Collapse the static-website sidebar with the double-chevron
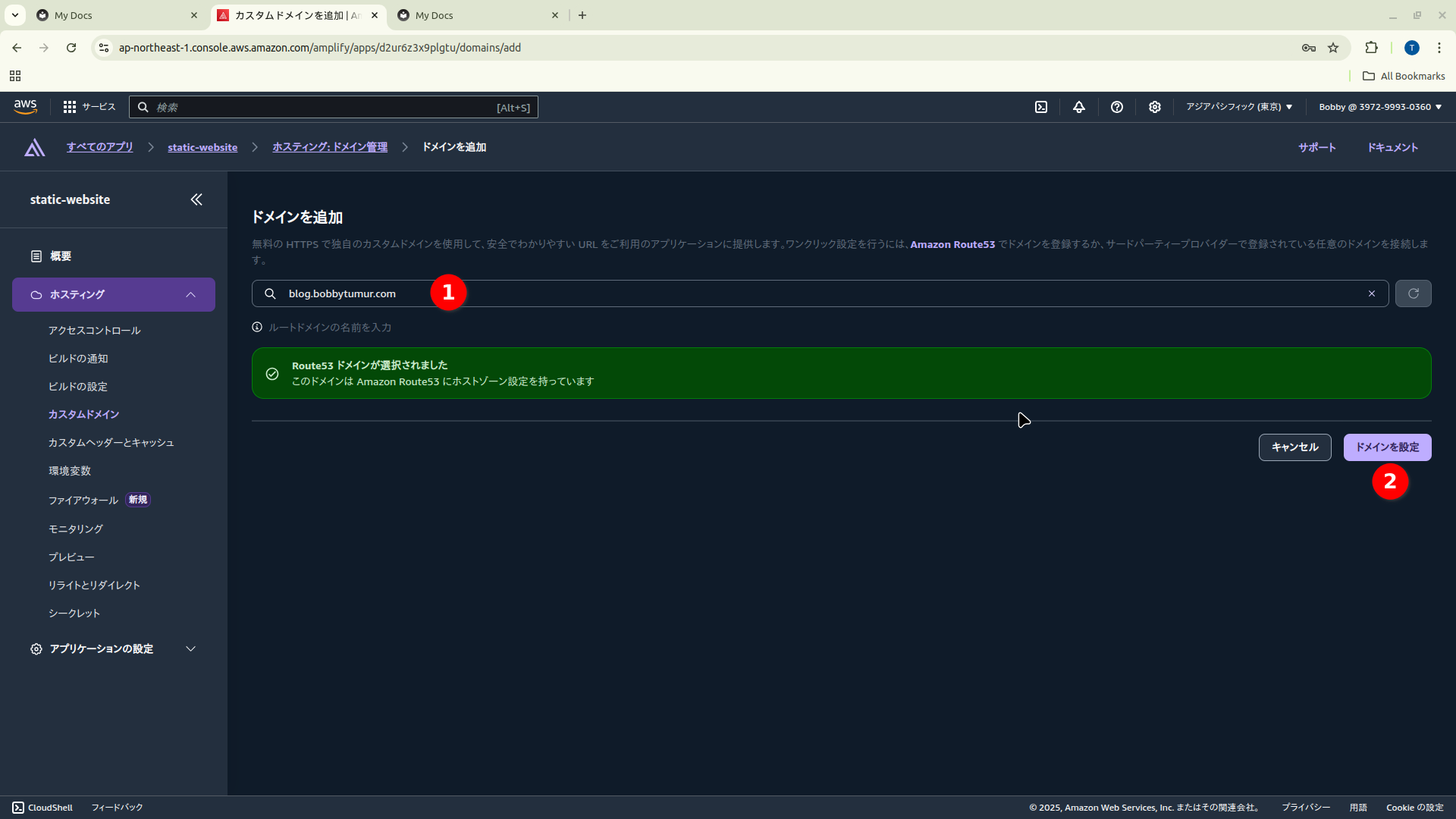Viewport: 1456px width, 819px height. pyautogui.click(x=196, y=199)
